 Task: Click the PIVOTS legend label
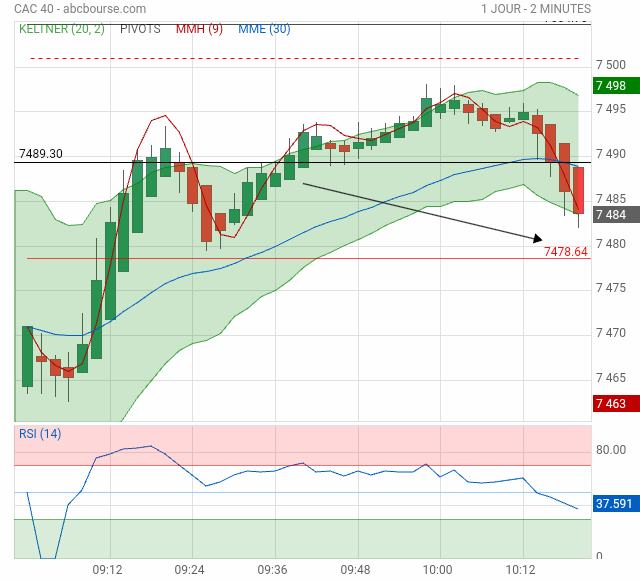point(140,29)
